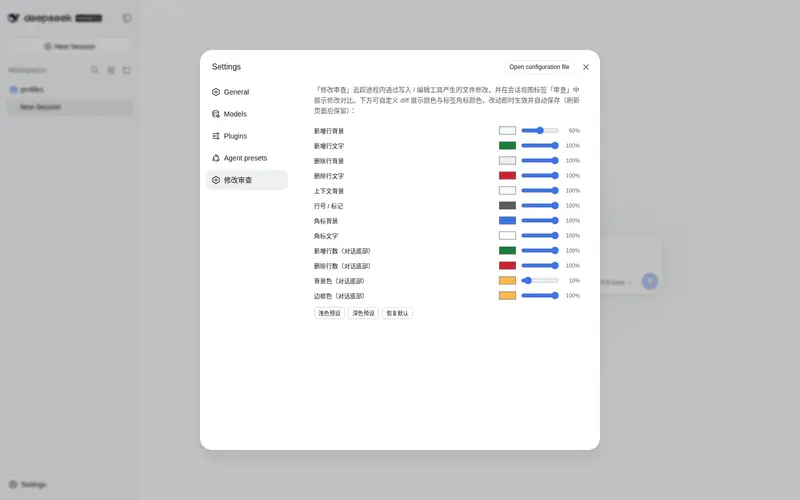Click blue send button in background chat
This screenshot has width=800, height=500.
click(x=649, y=281)
